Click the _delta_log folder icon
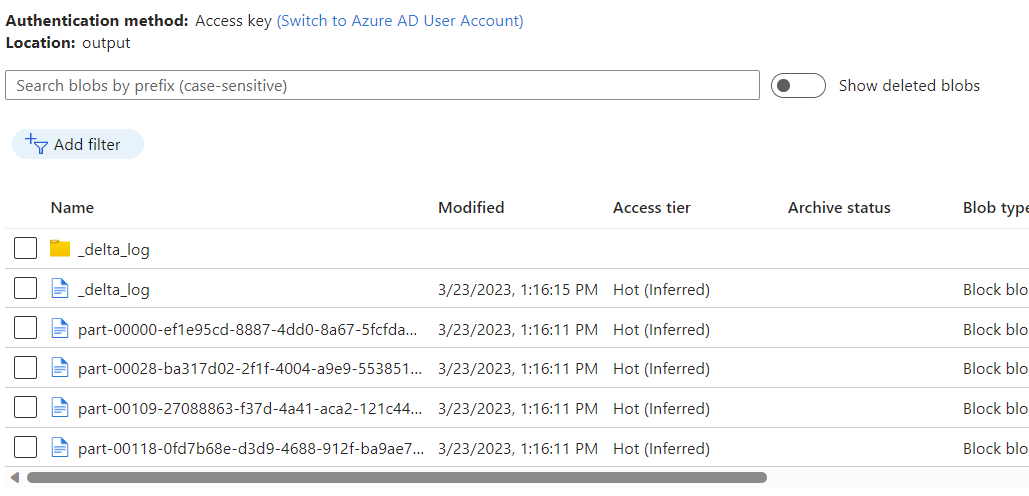 click(60, 249)
